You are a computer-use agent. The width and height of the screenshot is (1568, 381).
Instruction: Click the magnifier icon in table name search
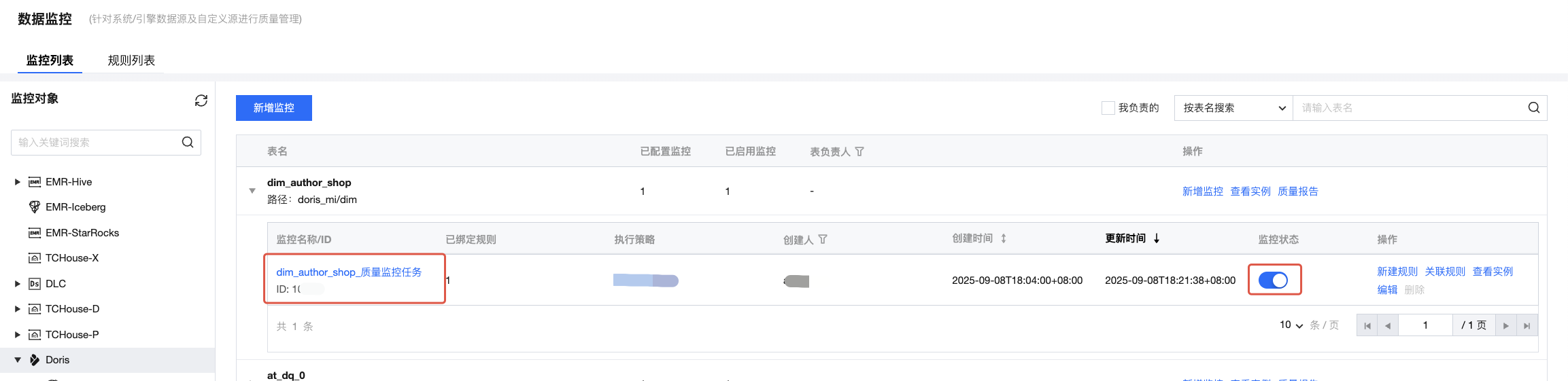(1533, 108)
